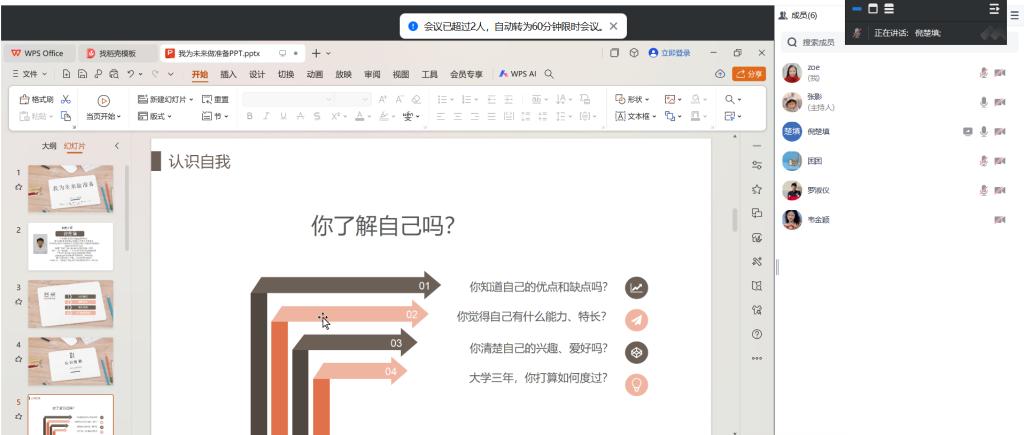Click the cloud upload icon left of Share
1024x435 pixels.
pos(720,74)
